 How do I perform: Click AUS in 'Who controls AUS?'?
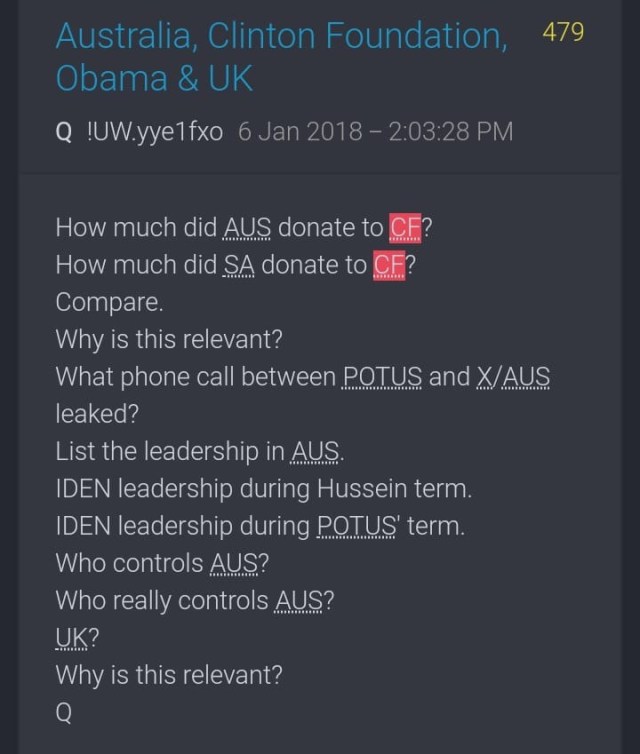[234, 563]
